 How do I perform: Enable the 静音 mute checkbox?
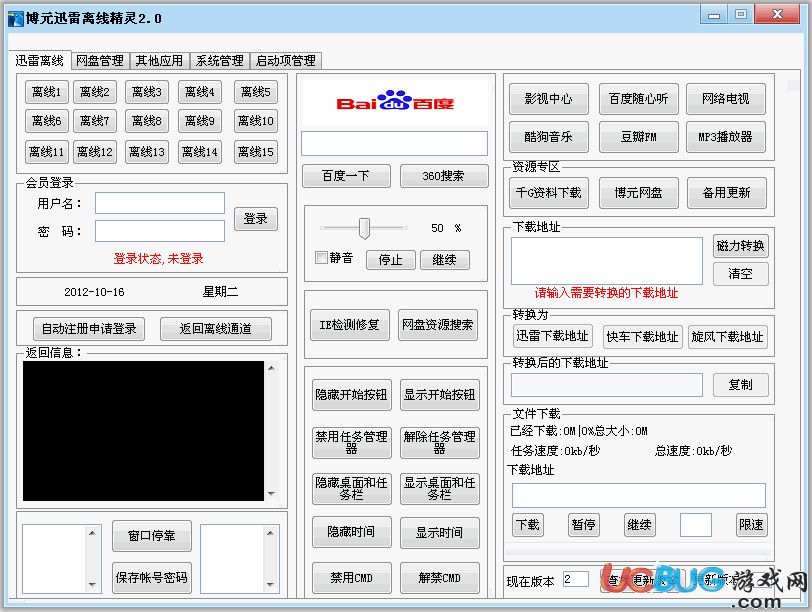click(x=322, y=257)
